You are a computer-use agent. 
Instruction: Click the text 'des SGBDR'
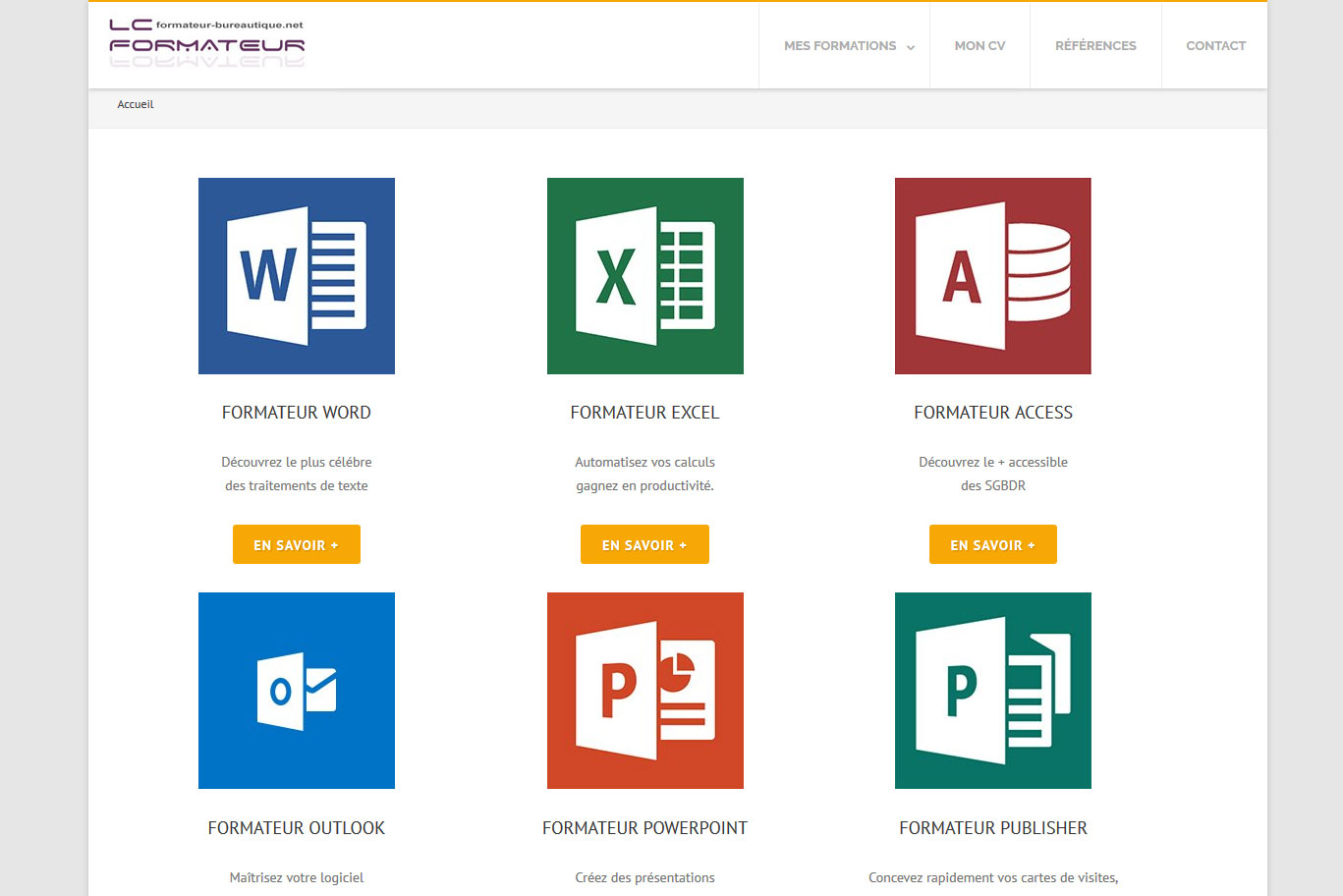tap(993, 485)
